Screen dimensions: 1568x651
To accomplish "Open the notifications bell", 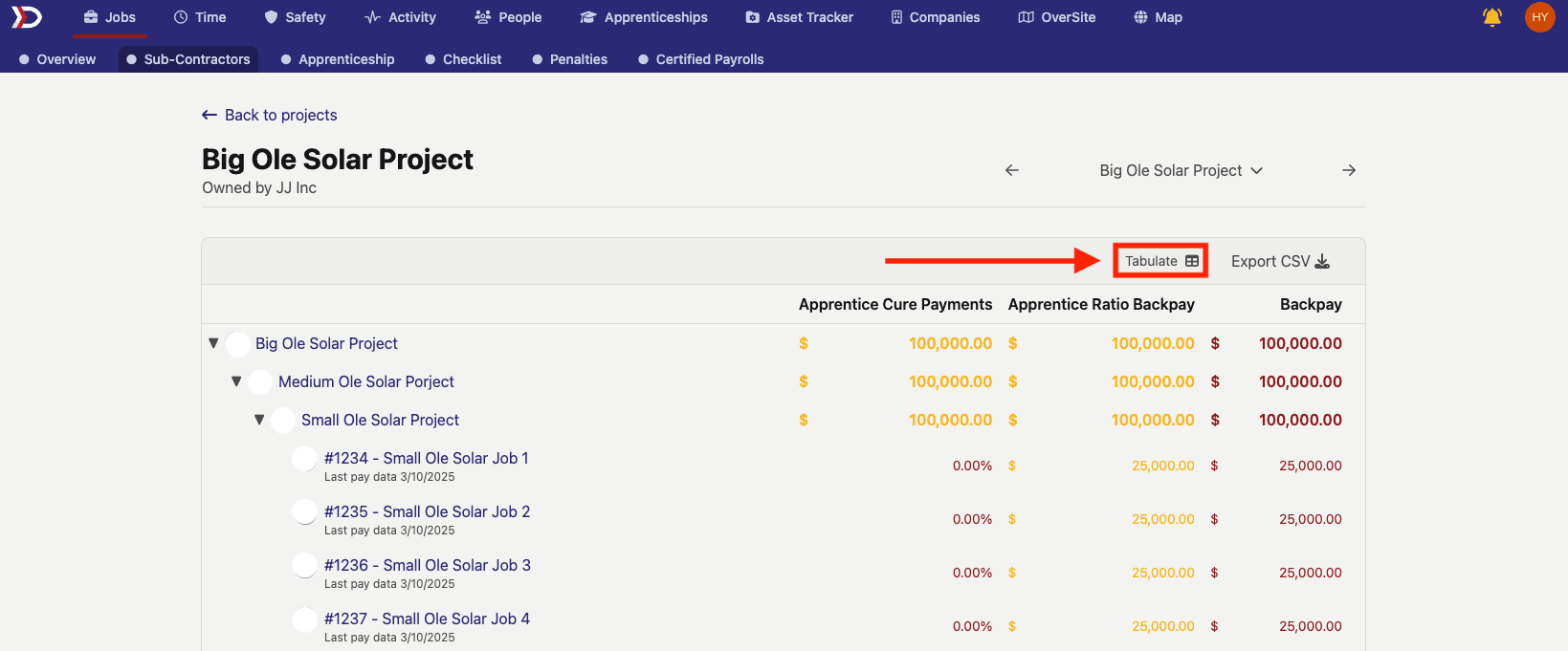I will (x=1491, y=17).
